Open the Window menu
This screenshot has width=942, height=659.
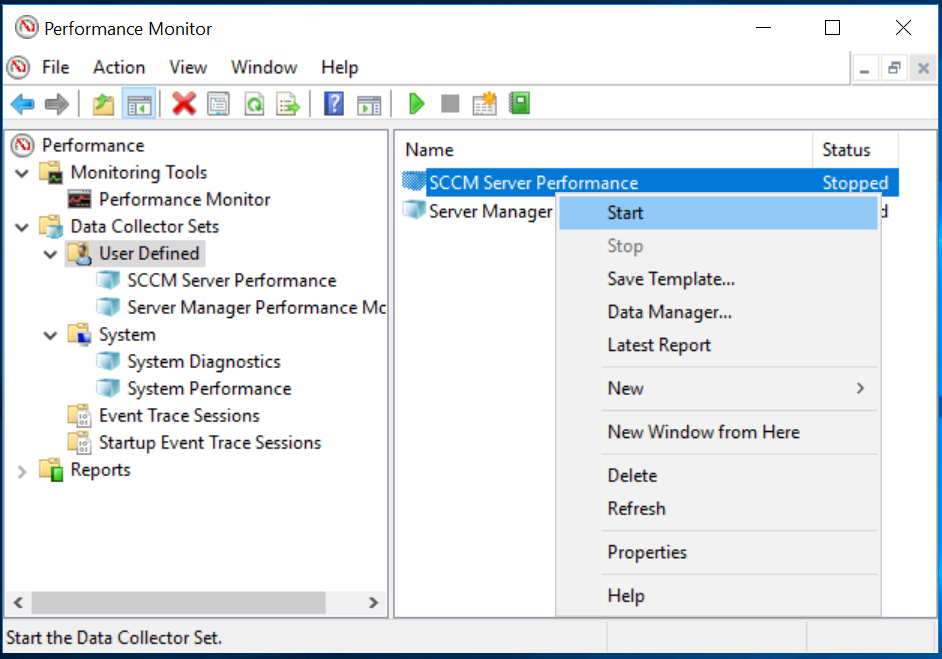pyautogui.click(x=264, y=67)
